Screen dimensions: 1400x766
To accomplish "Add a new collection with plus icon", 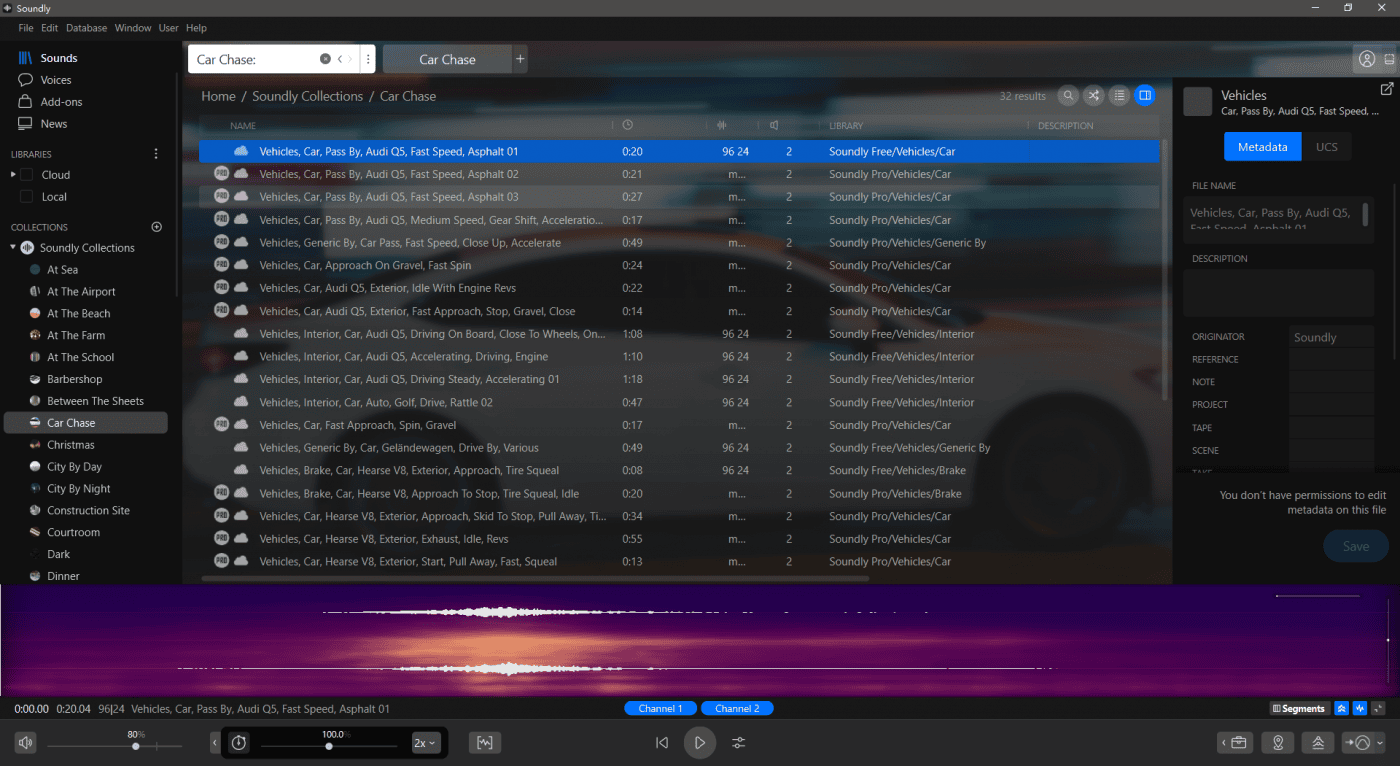I will coord(156,227).
